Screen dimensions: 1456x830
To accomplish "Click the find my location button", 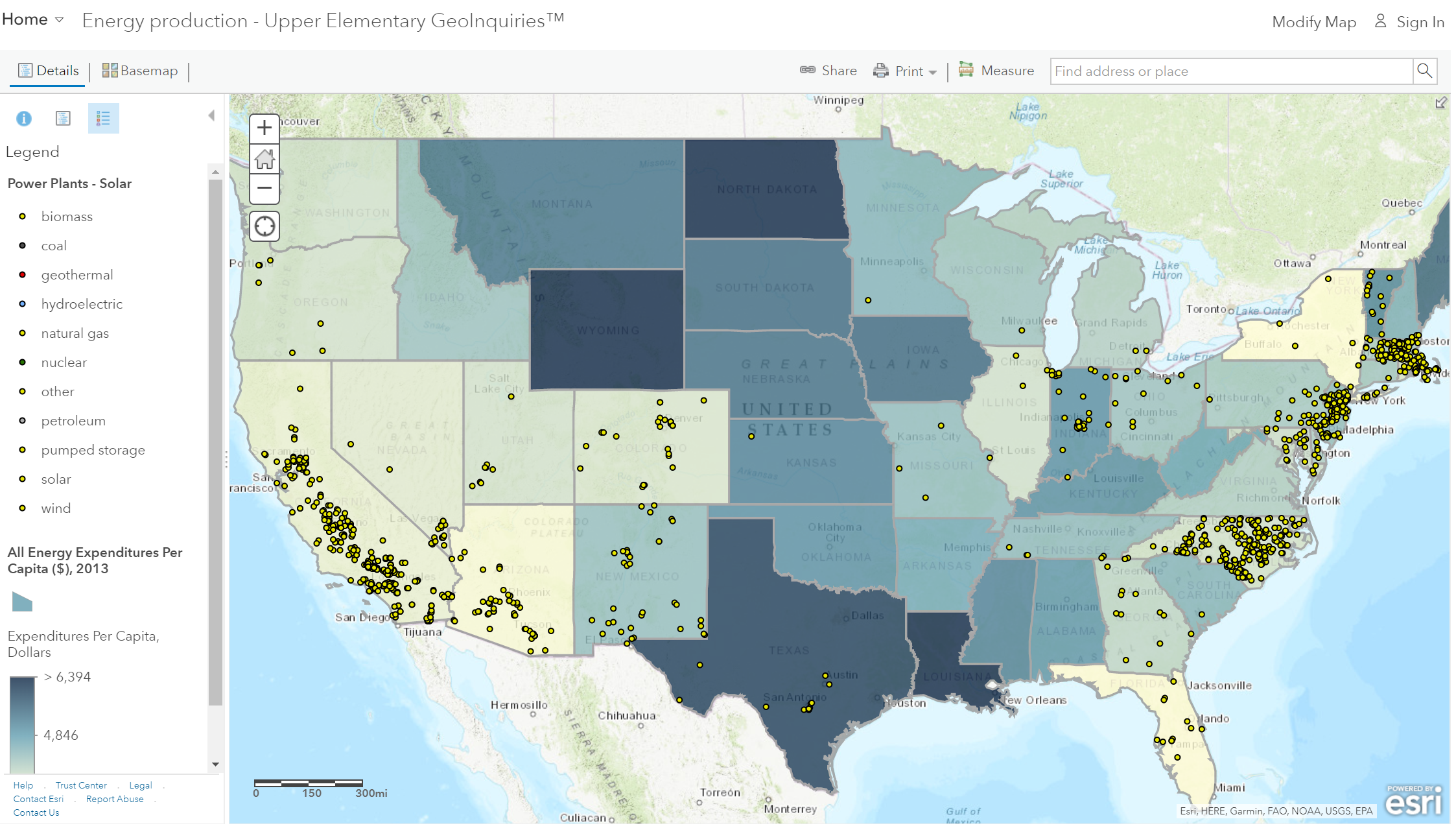I will tap(264, 226).
